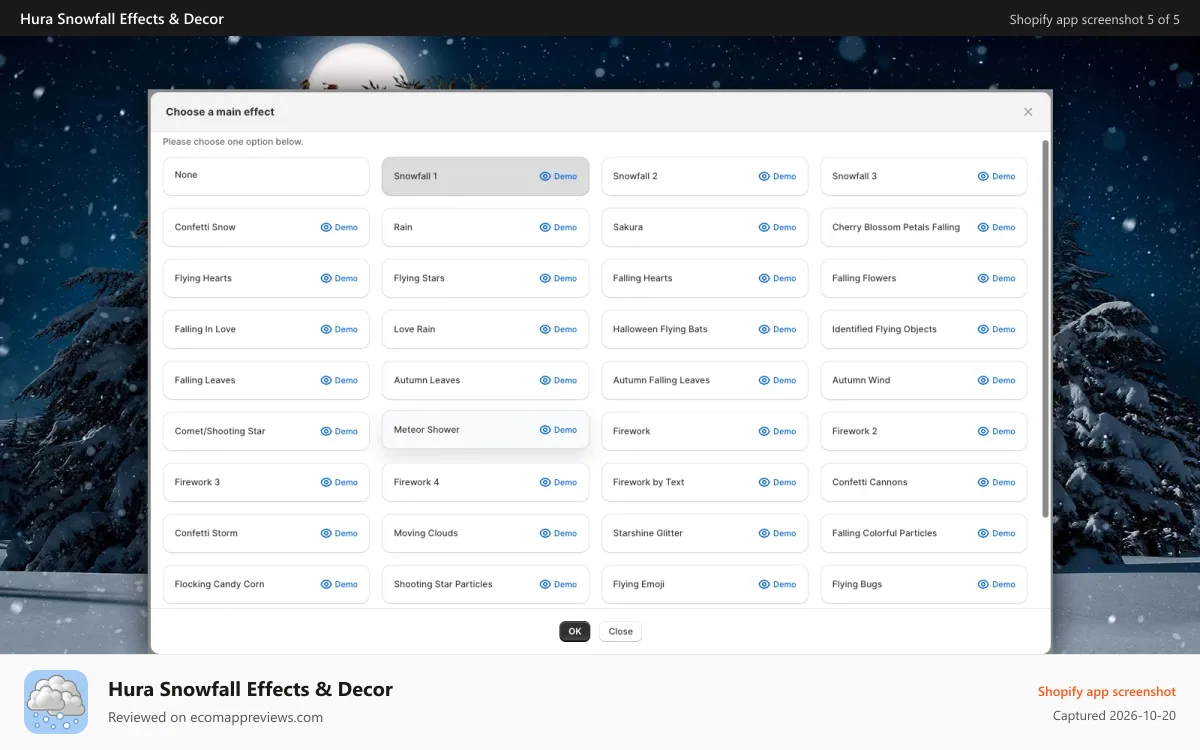Select the None effect option
The image size is (1200, 750).
pos(266,176)
